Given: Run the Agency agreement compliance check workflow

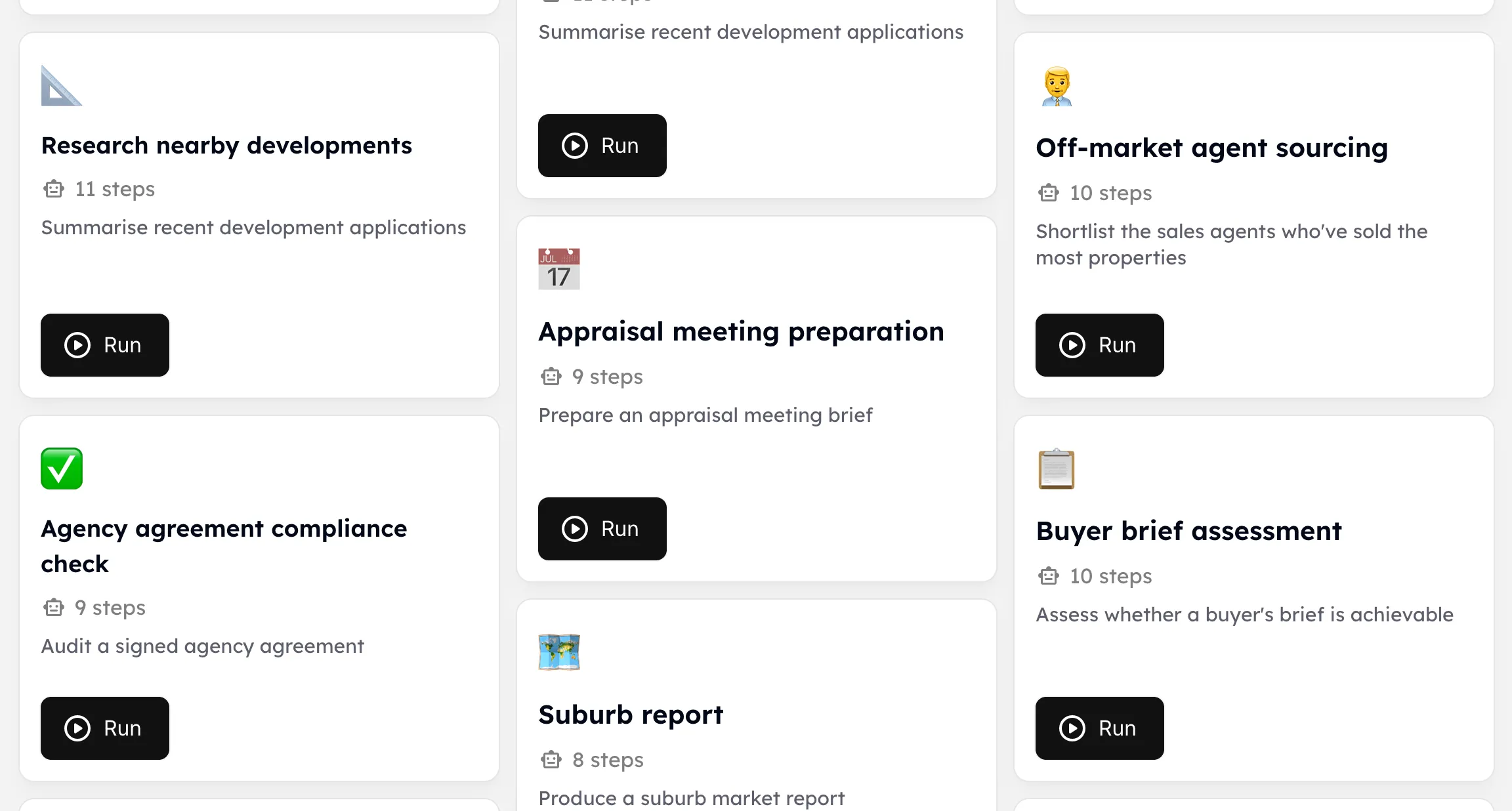Looking at the screenshot, I should pyautogui.click(x=105, y=728).
